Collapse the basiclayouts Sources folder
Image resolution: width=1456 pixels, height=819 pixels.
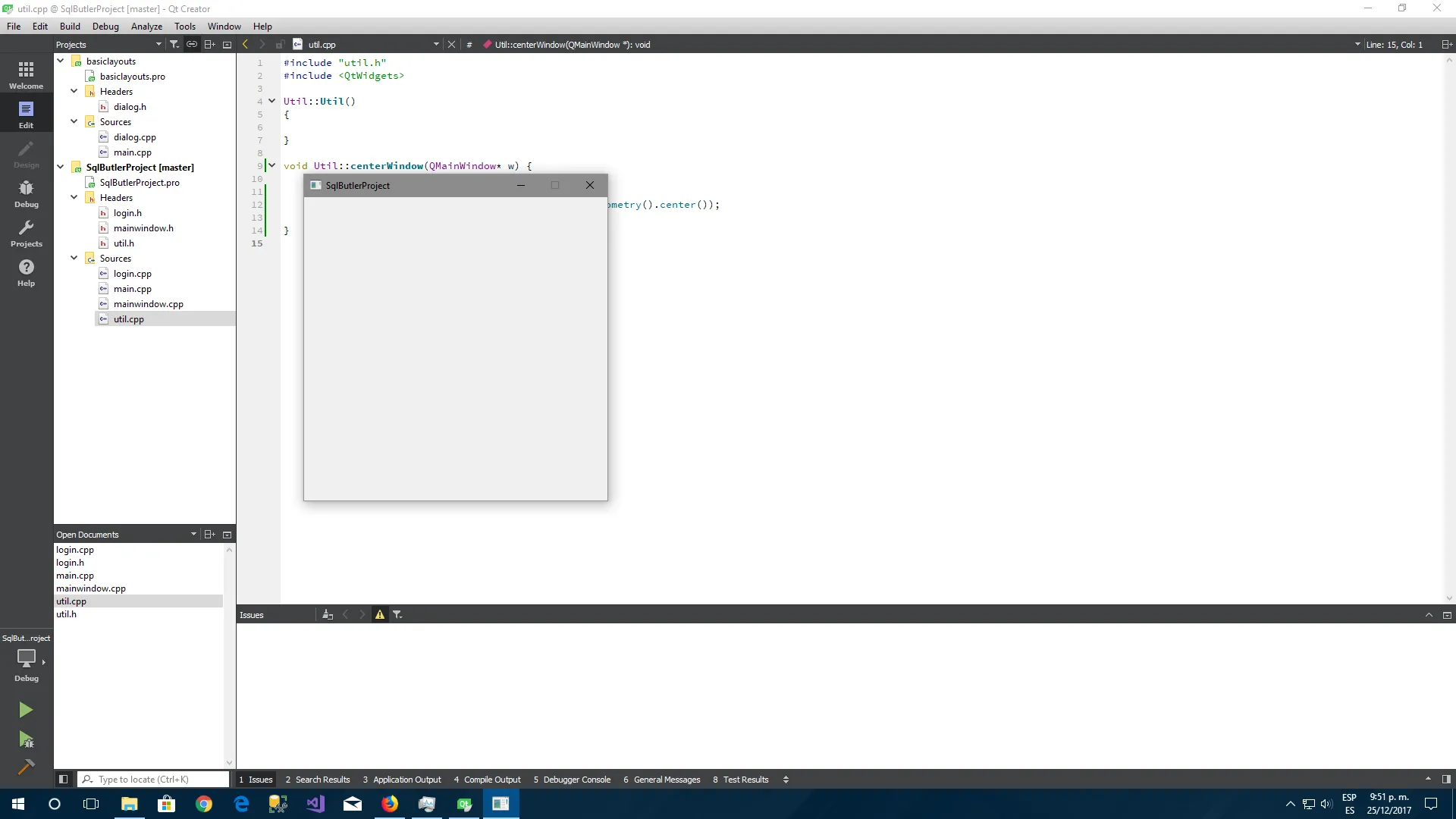(x=74, y=121)
